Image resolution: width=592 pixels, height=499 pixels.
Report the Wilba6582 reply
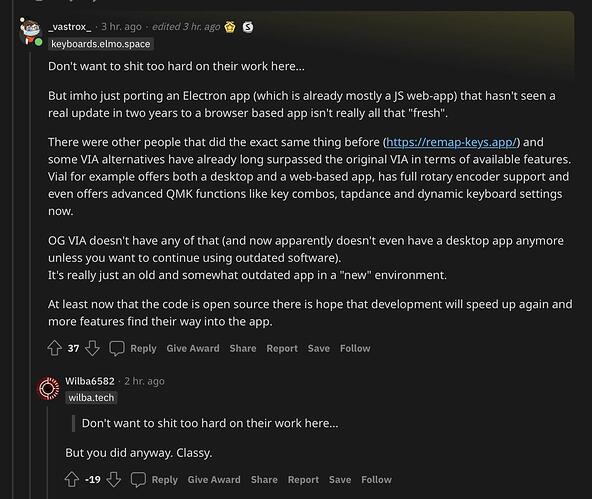(303, 480)
